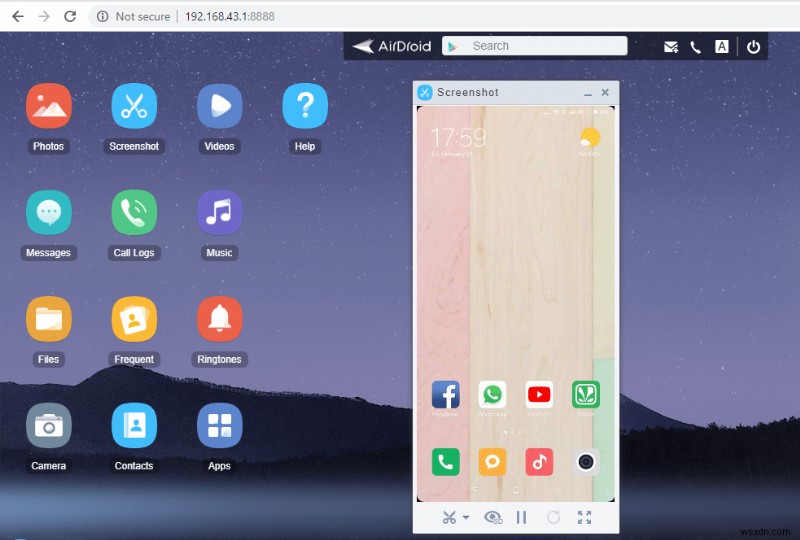
Task: Open the Videos icon
Action: click(x=219, y=106)
